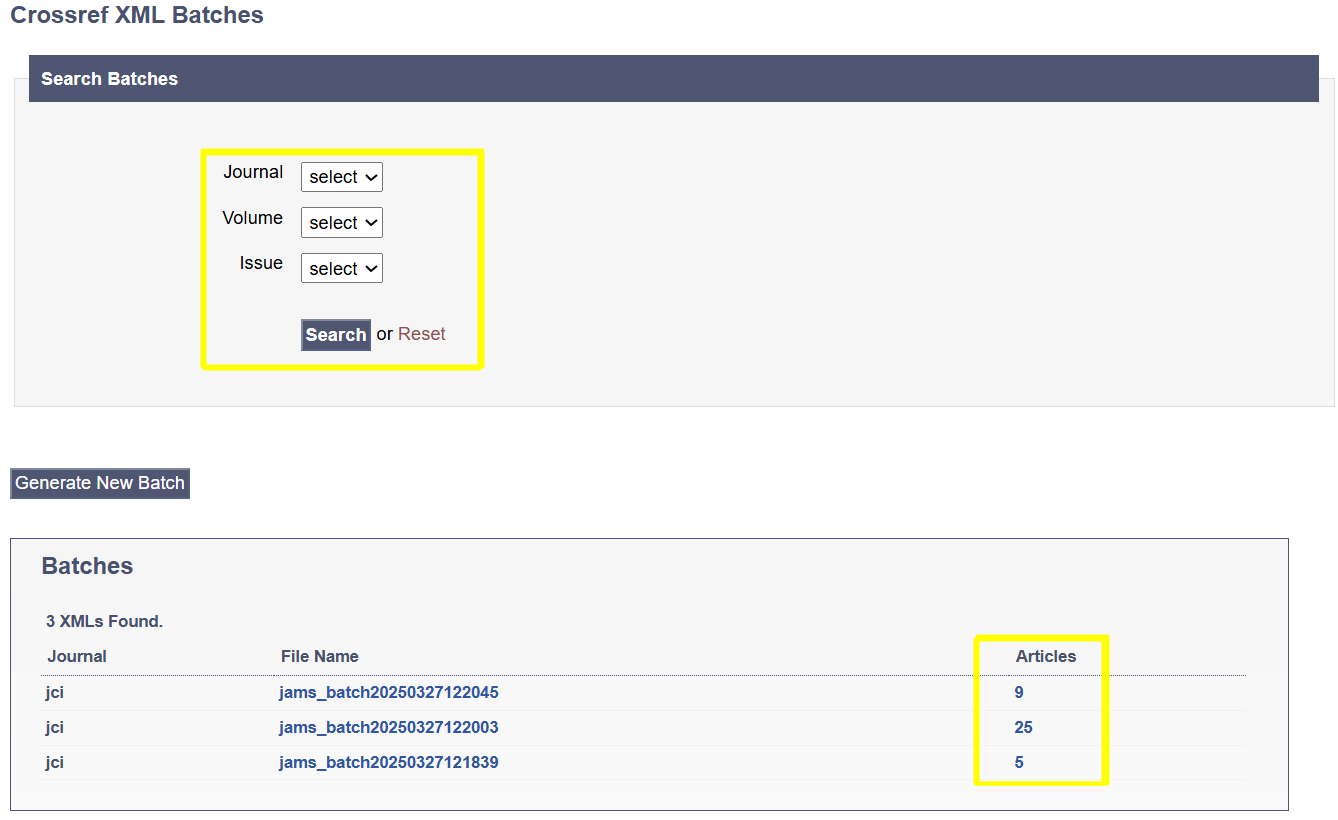
Task: Click the article count 9 link
Action: click(1018, 692)
